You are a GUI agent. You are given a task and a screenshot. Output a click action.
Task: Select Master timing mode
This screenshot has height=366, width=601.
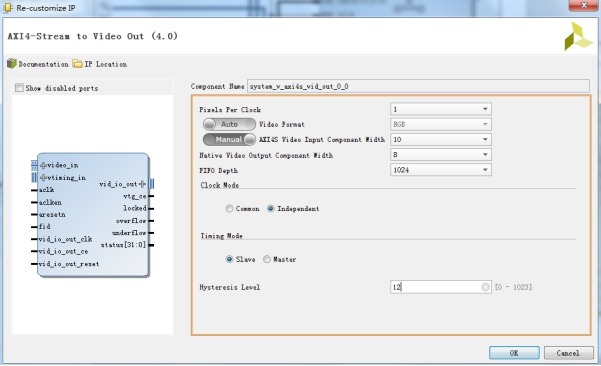pos(267,259)
